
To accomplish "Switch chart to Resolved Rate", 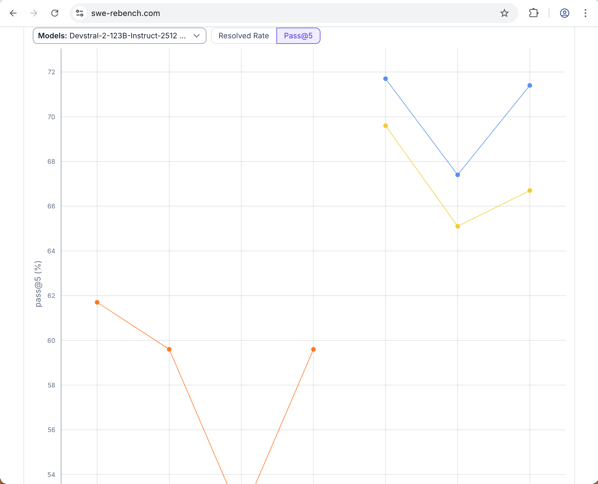I will click(x=243, y=36).
